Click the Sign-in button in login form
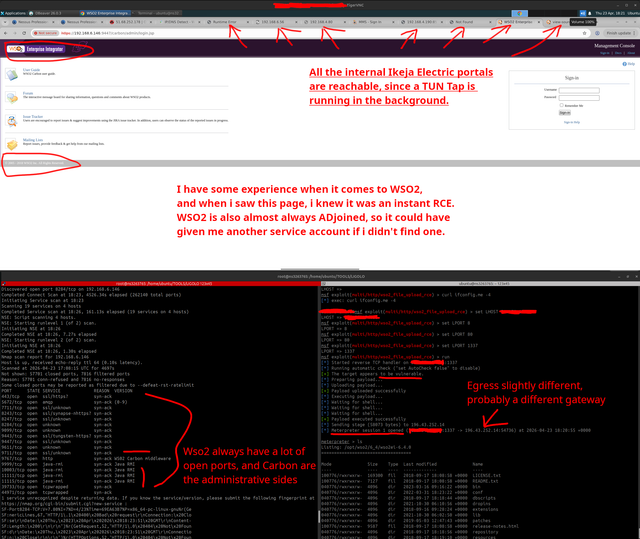This screenshot has height=539, width=640. (x=565, y=113)
